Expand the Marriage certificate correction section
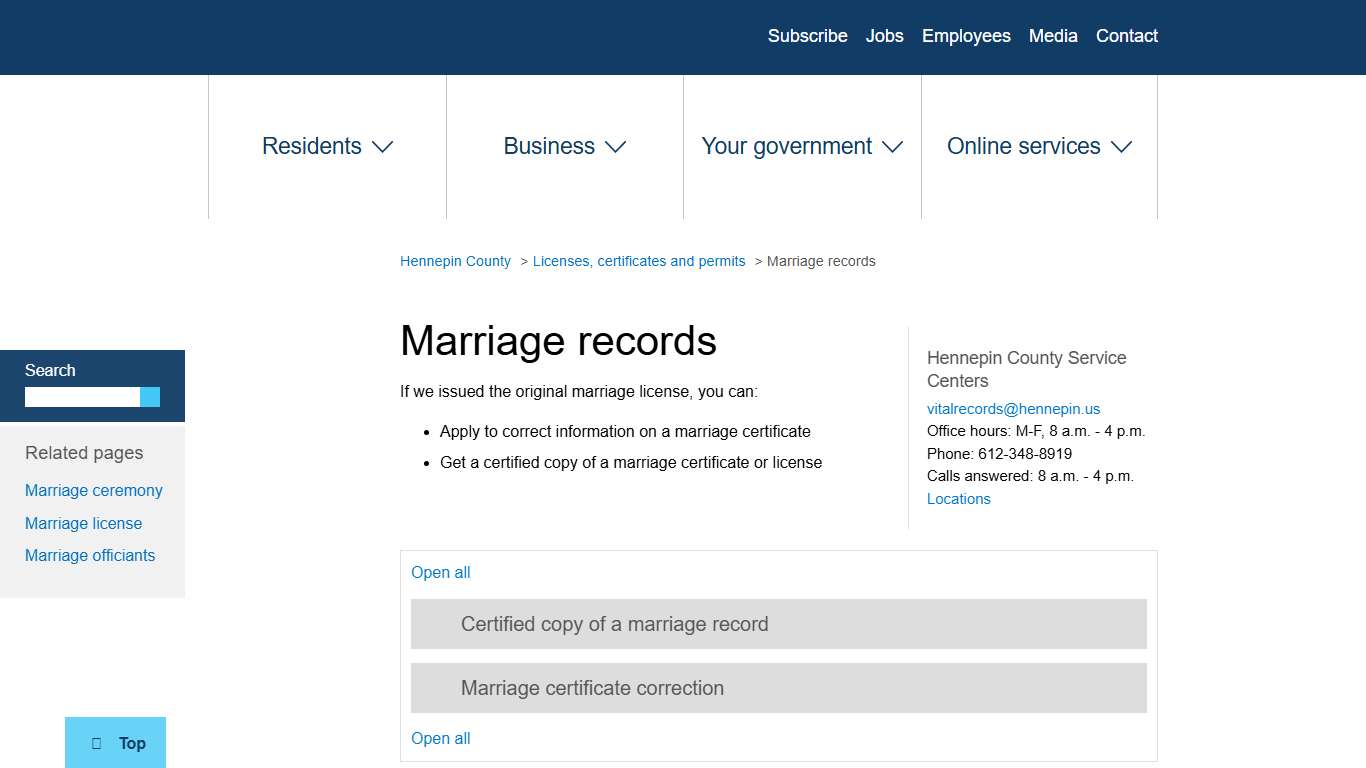The width and height of the screenshot is (1366, 768). (x=592, y=688)
